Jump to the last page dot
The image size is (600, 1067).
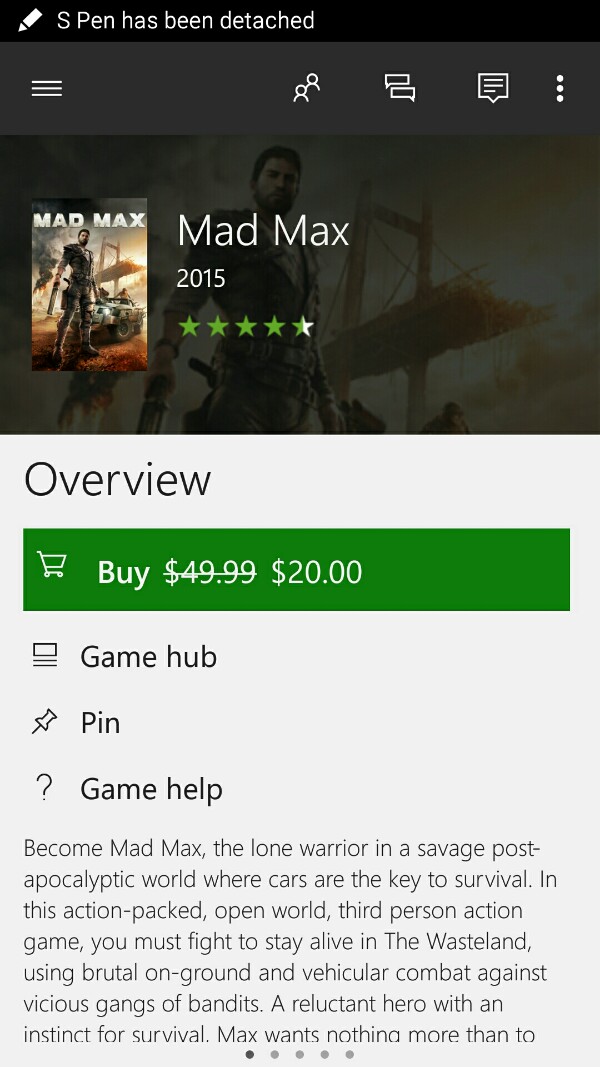(349, 1054)
